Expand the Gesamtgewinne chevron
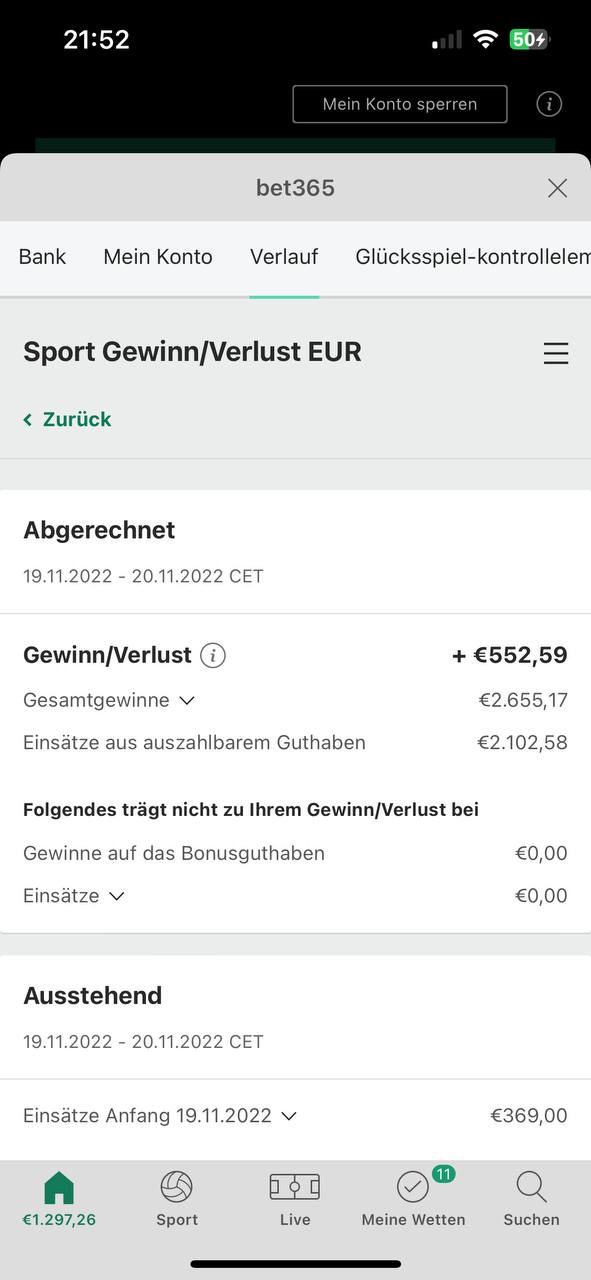This screenshot has width=591, height=1280. 186,701
